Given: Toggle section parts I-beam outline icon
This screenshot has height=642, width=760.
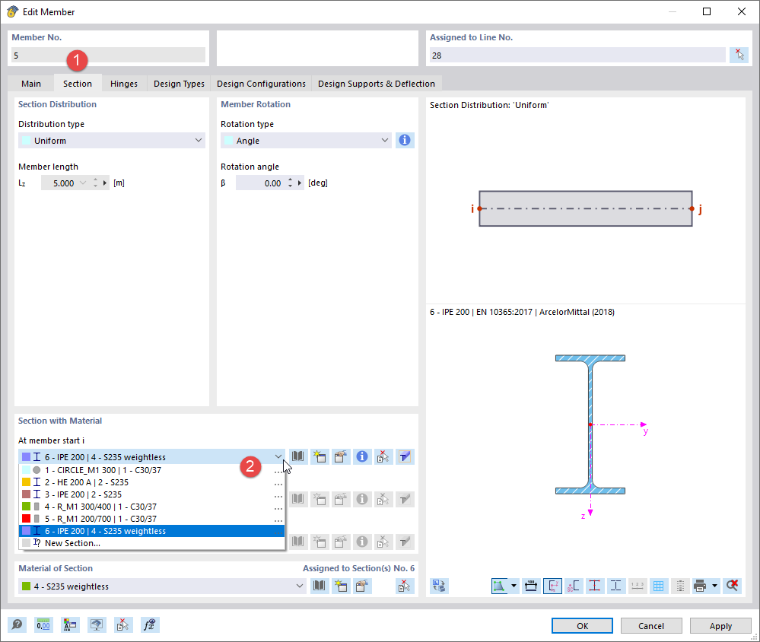Looking at the screenshot, I should tap(616, 586).
